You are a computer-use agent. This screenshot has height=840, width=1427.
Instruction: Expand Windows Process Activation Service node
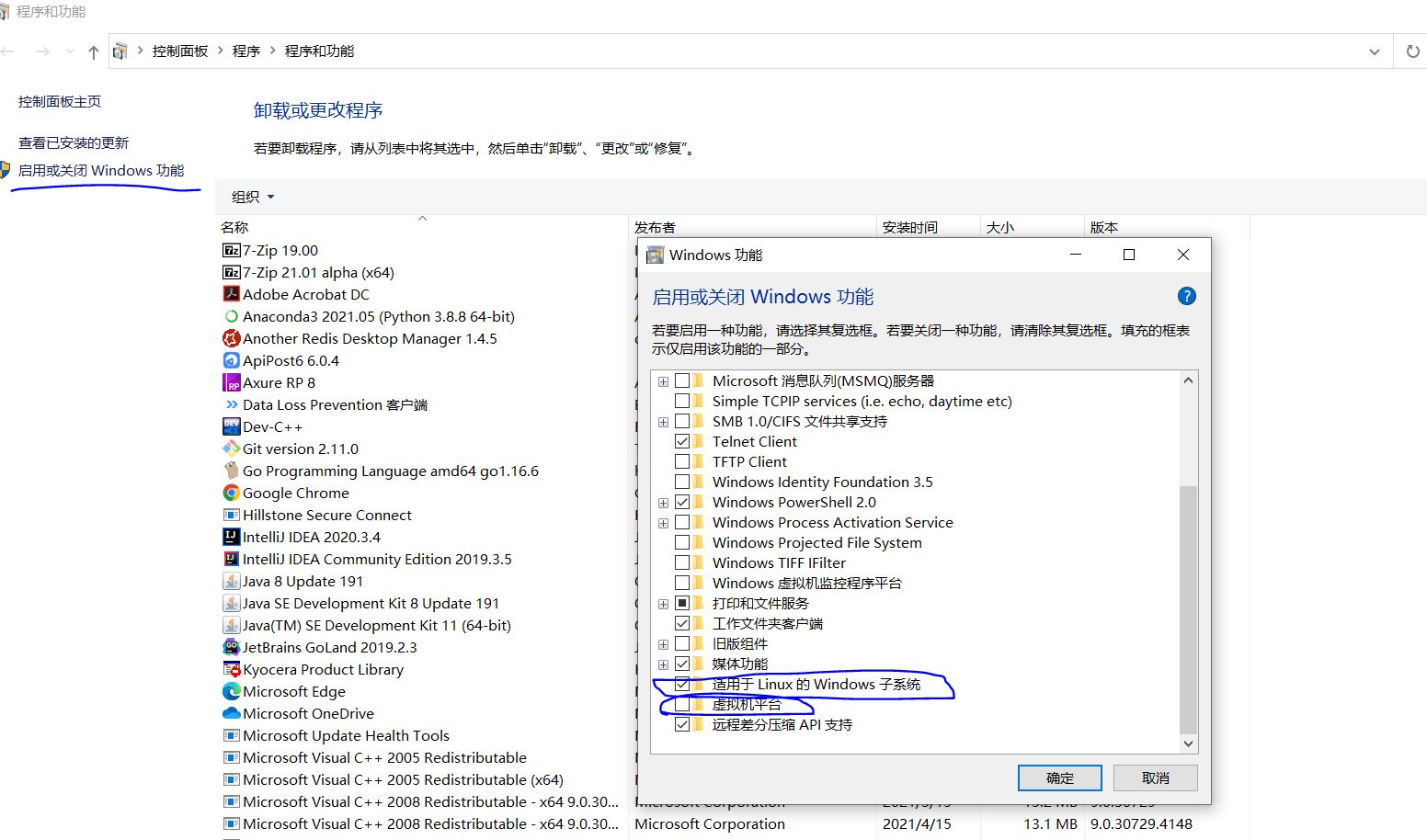(663, 523)
